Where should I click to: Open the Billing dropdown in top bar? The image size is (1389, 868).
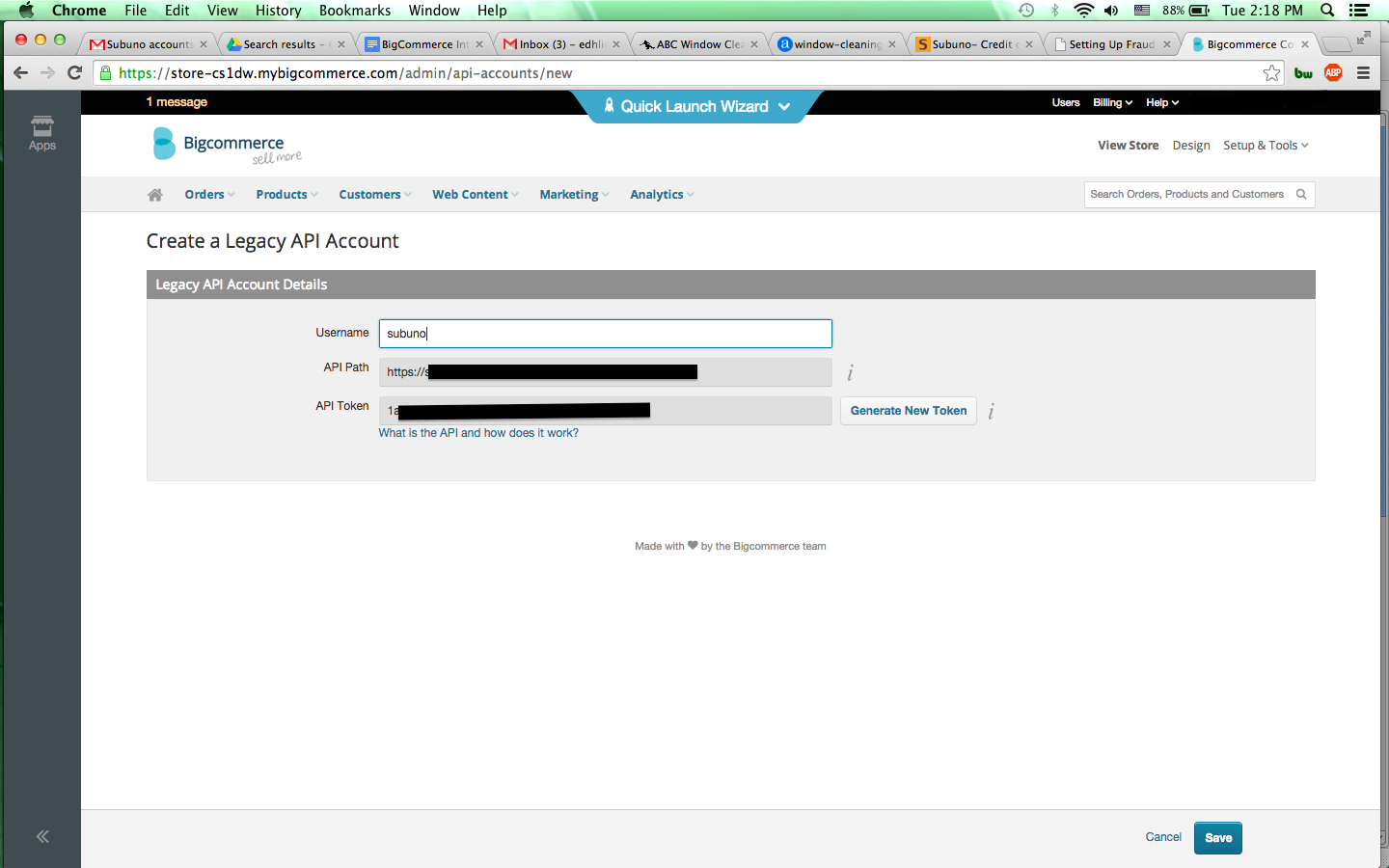click(1112, 102)
